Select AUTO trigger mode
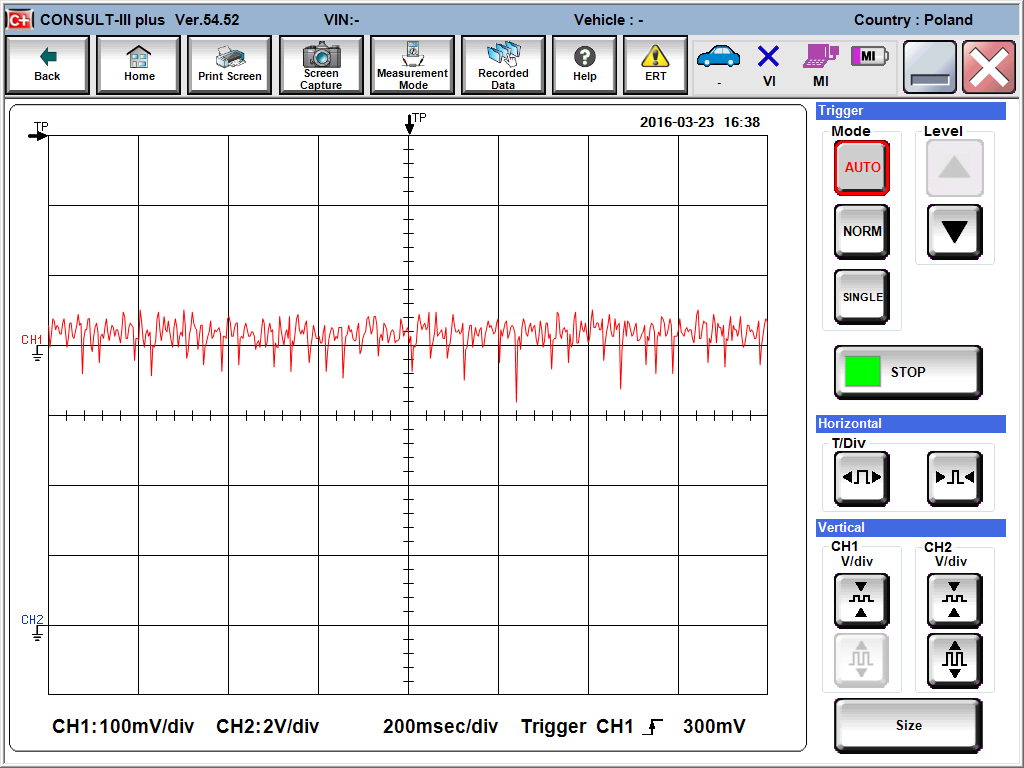This screenshot has width=1024, height=768. click(862, 168)
